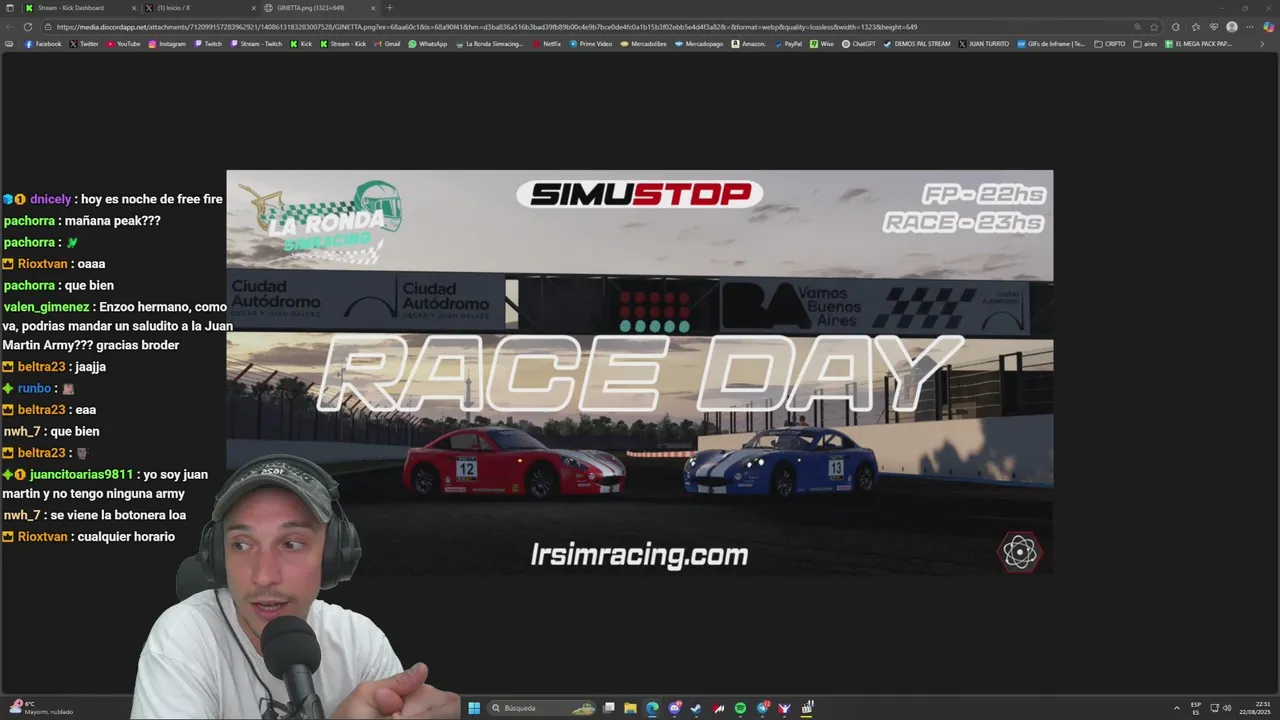Go back to the previous page
This screenshot has width=1280, height=720.
coord(9,27)
